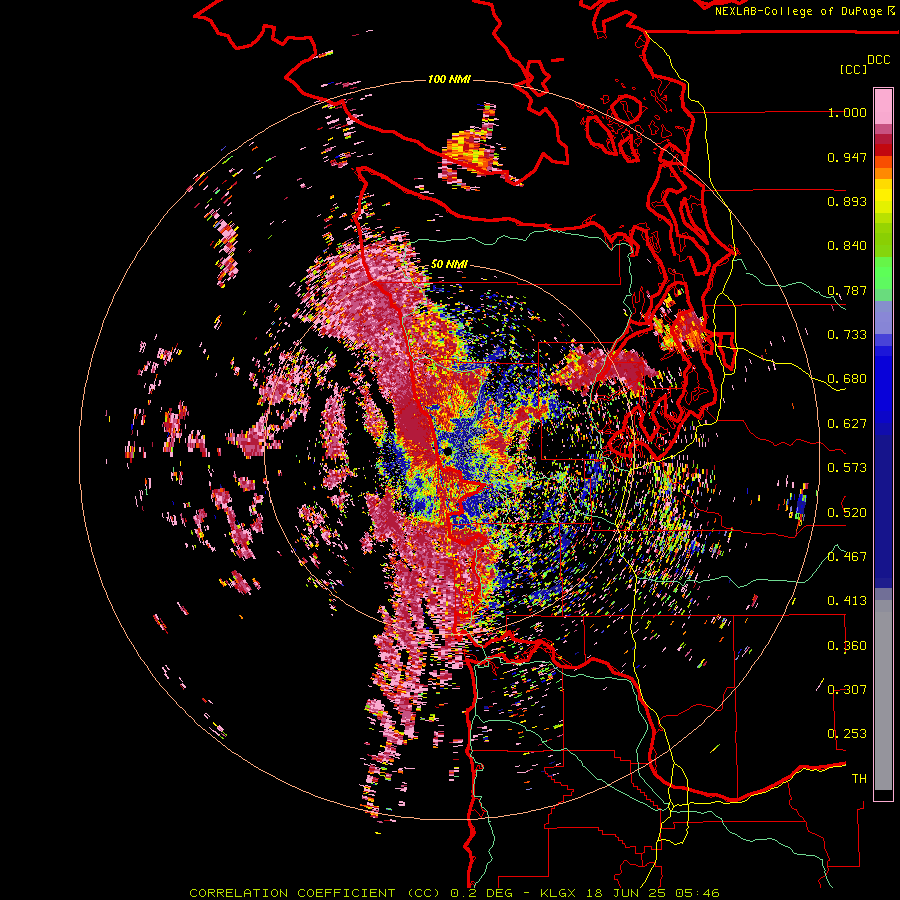Click the KLGX station identifier
Viewport: 900px width, 900px height.
557,893
